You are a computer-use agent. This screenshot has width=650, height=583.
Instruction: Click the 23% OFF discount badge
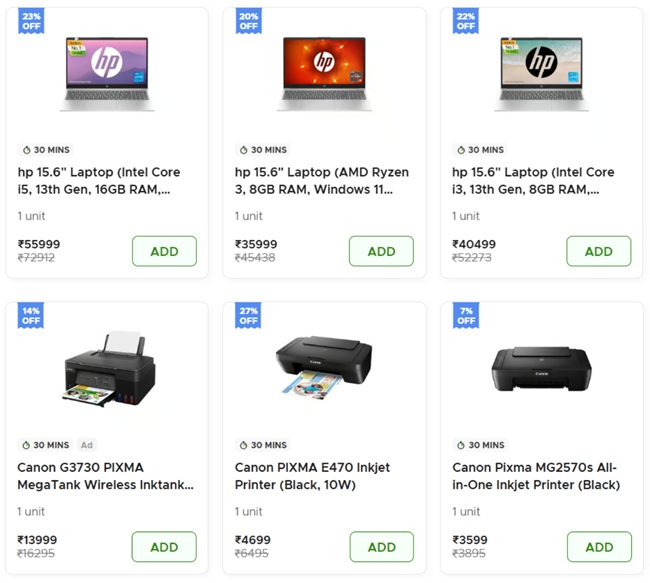coord(31,21)
